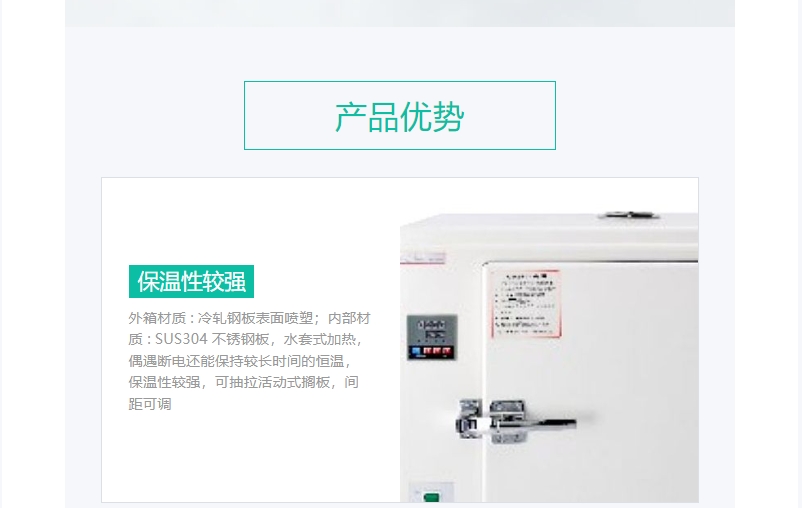
Task: Click the 保温性较强，可抽拉活动式搁板 text line
Action: coord(243,383)
